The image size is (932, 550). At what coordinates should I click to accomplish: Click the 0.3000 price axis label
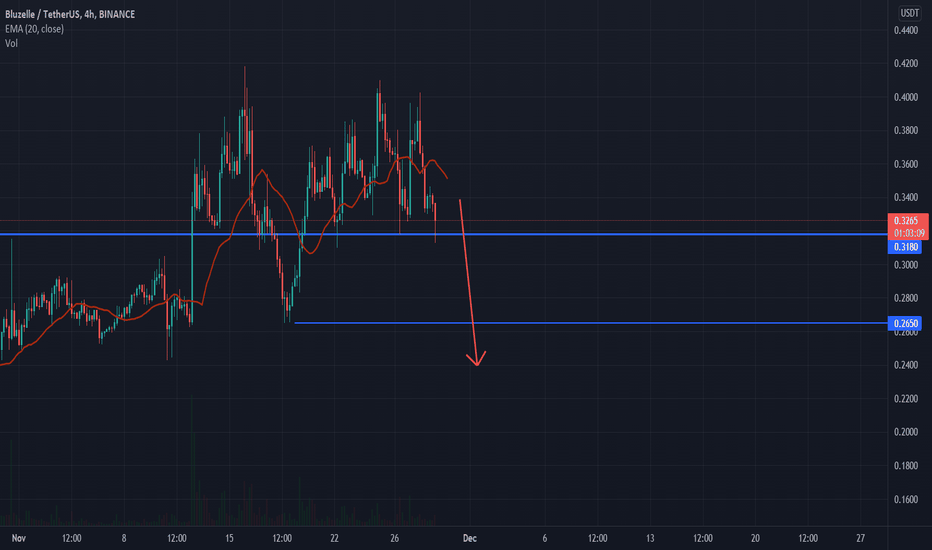[906, 265]
